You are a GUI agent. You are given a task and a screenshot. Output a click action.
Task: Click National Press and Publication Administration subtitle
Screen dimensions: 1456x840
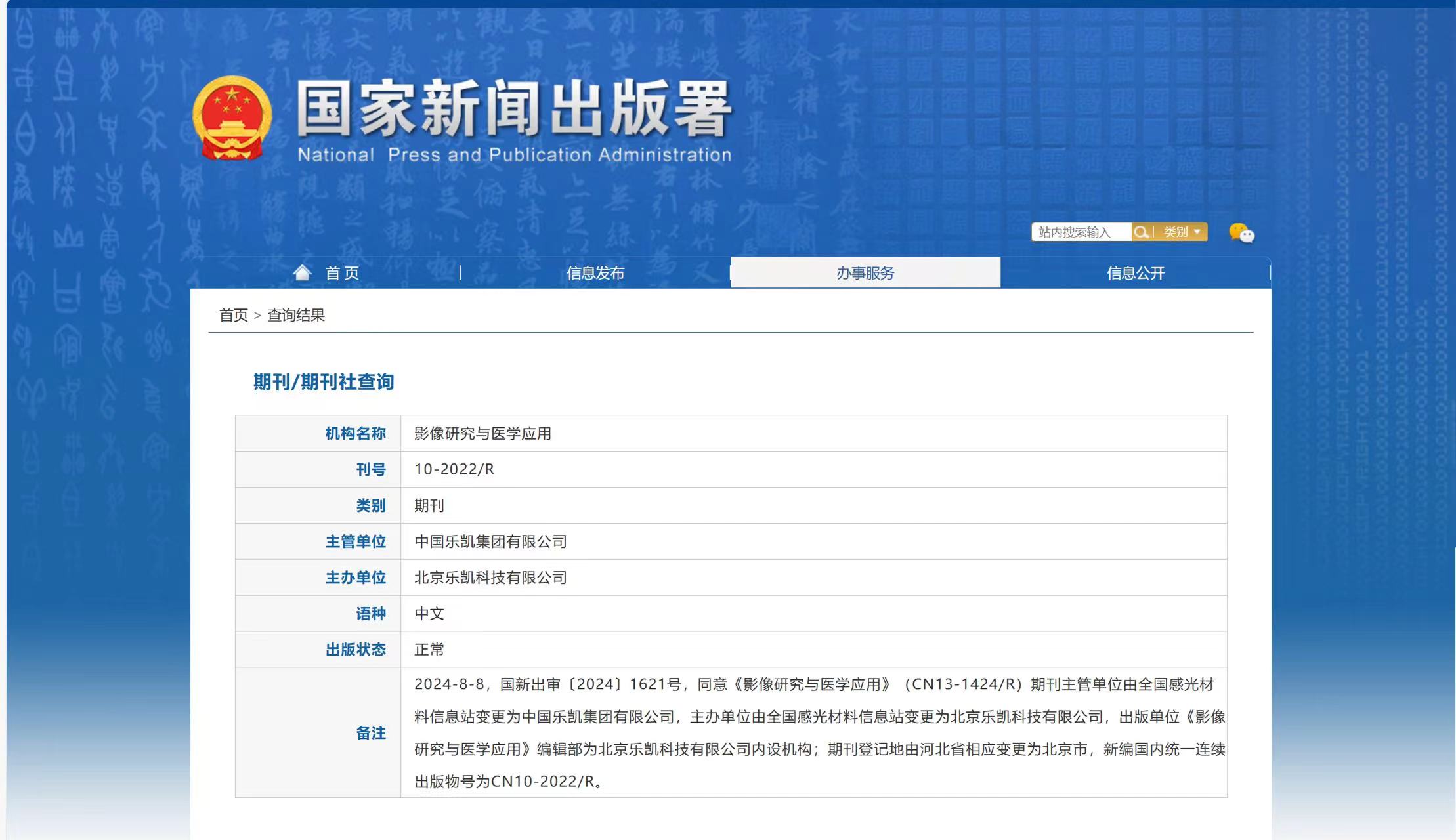point(515,155)
